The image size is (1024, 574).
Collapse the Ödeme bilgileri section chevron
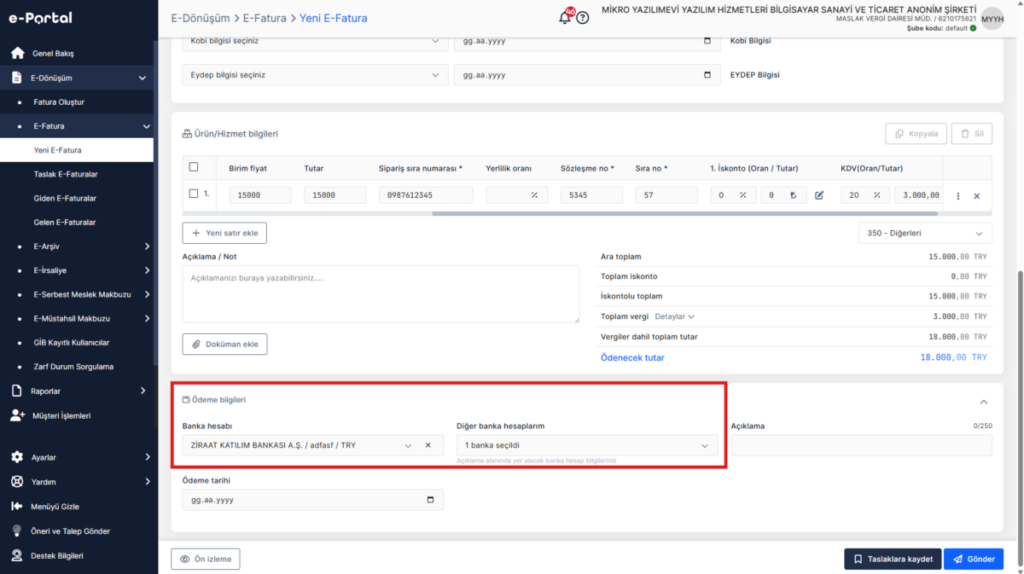point(984,402)
